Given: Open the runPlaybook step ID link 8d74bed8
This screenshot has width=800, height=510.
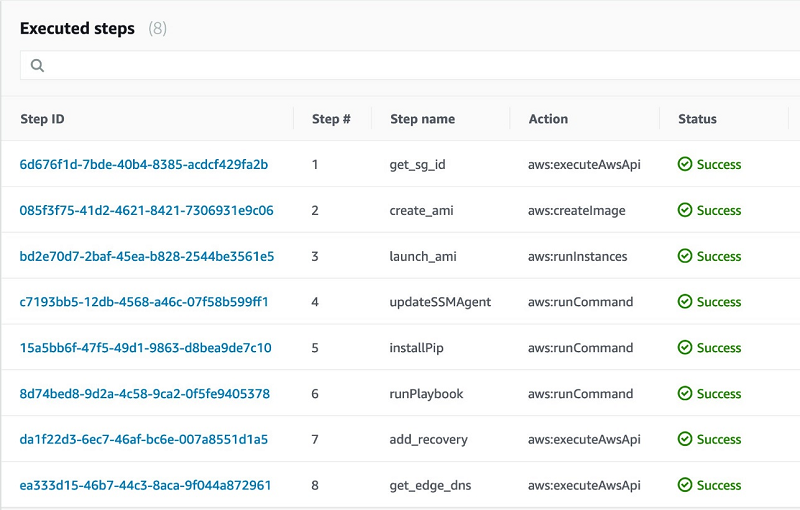Looking at the screenshot, I should click(145, 394).
